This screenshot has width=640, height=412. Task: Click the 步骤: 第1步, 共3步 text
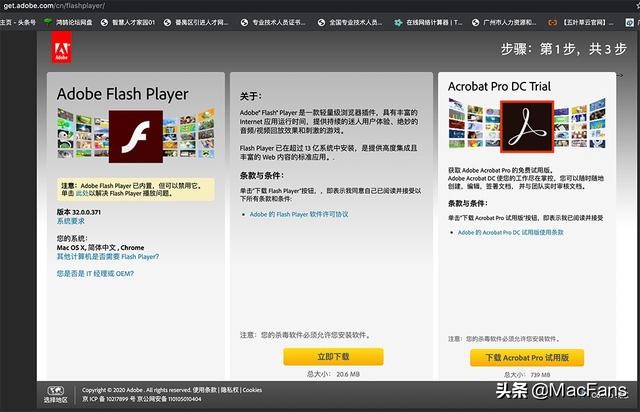[x=564, y=49]
